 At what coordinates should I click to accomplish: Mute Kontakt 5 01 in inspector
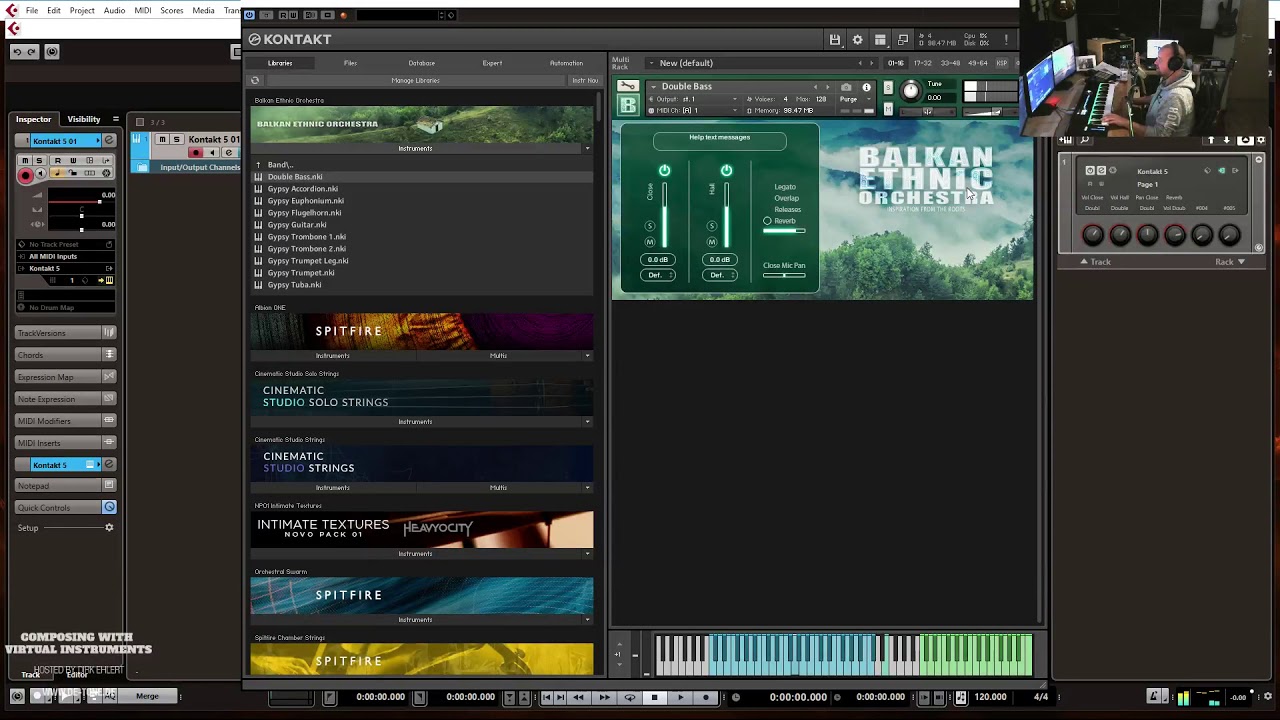27,160
